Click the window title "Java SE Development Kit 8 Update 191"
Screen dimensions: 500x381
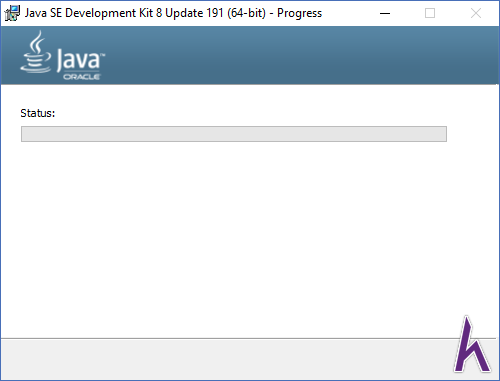[124, 13]
